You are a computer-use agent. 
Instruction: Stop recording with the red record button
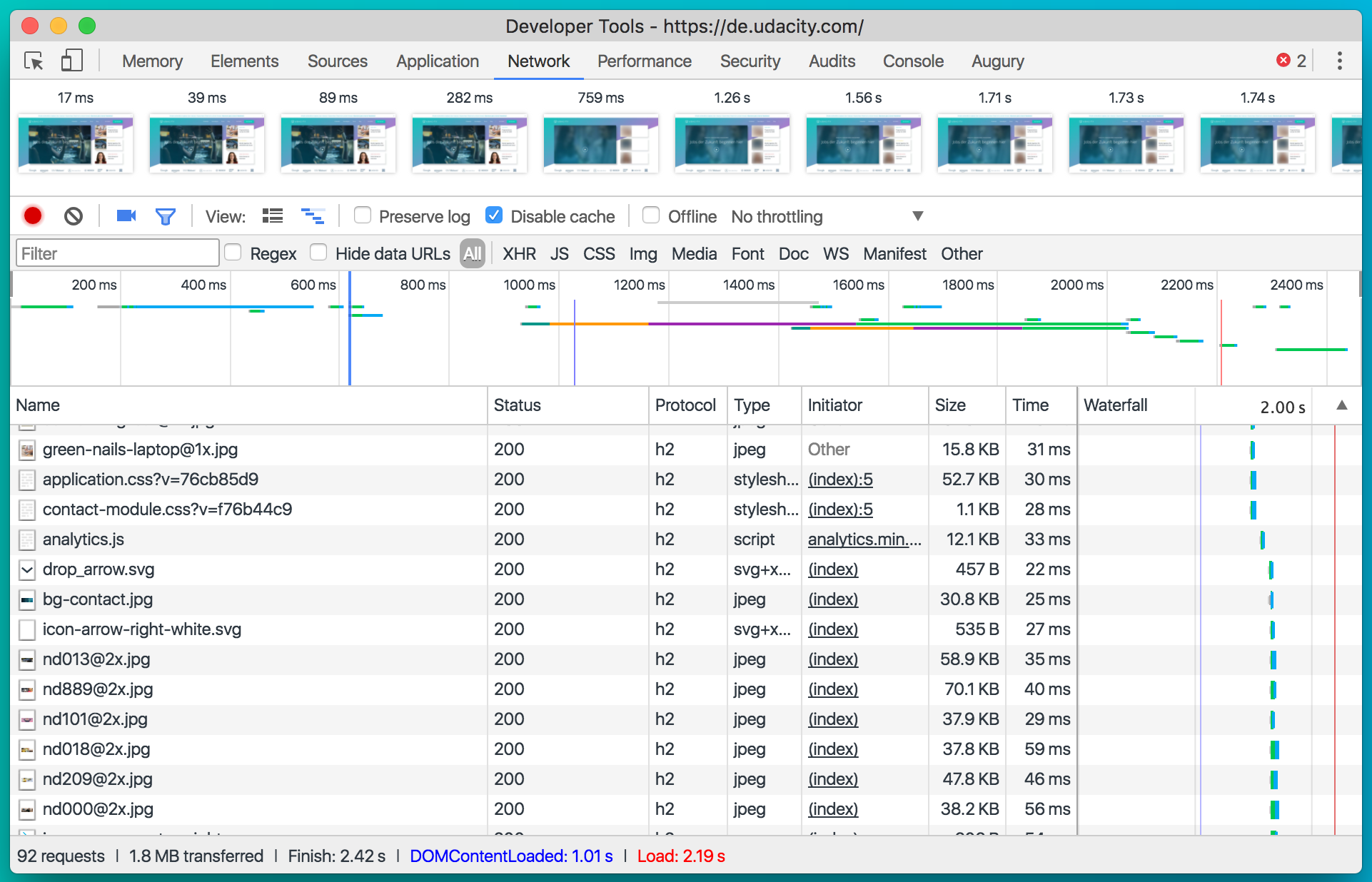(x=33, y=216)
